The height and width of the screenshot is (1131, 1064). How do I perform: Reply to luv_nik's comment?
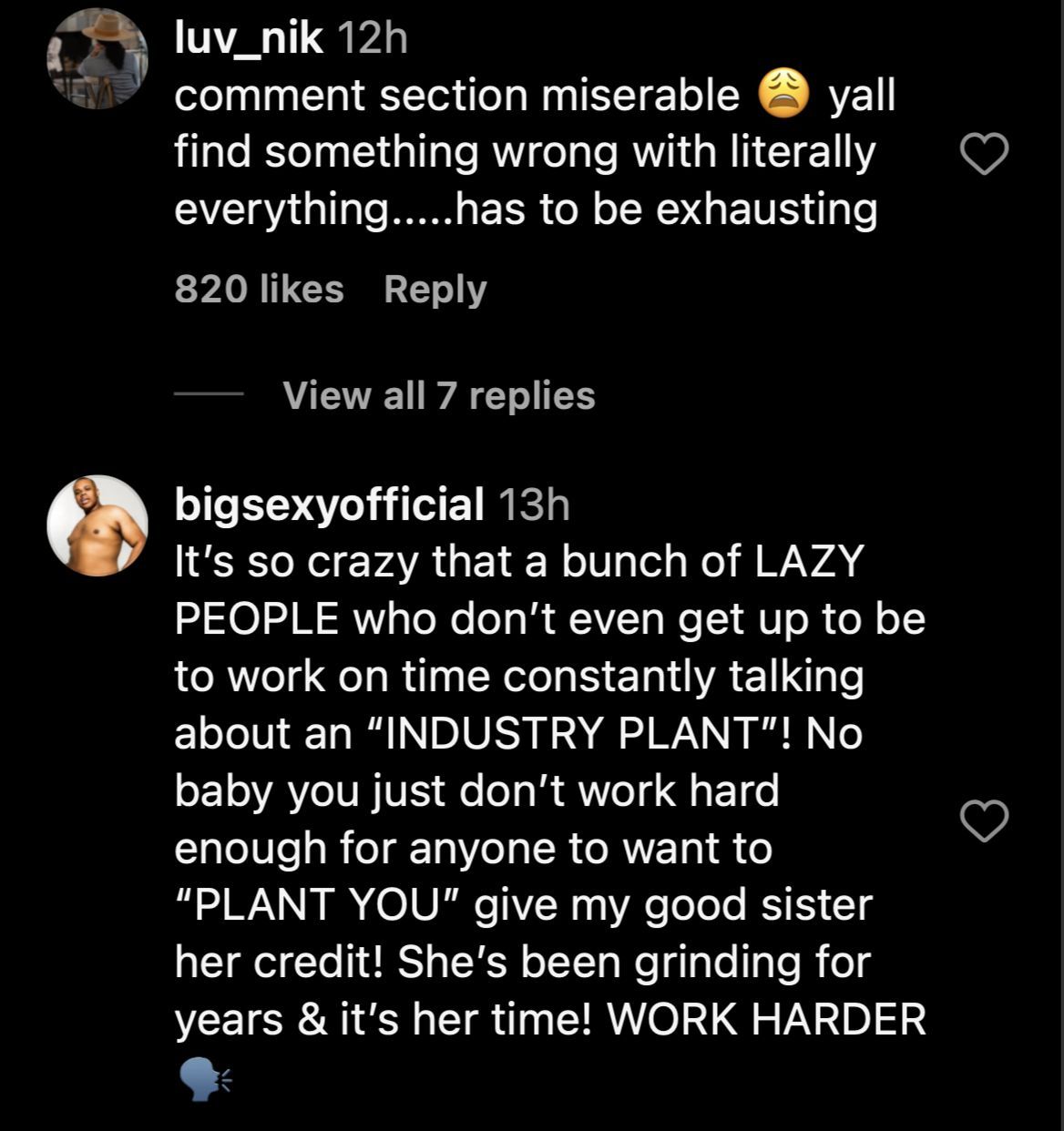click(435, 290)
